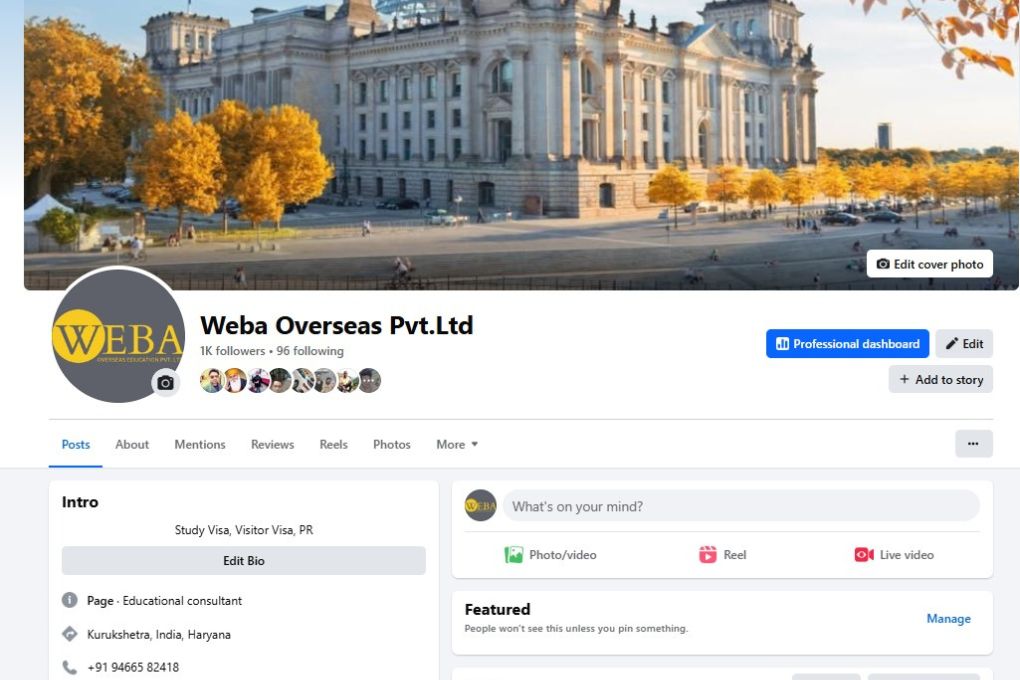The image size is (1020, 680).
Task: Expand the More dropdown in the page tabs
Action: coord(457,444)
